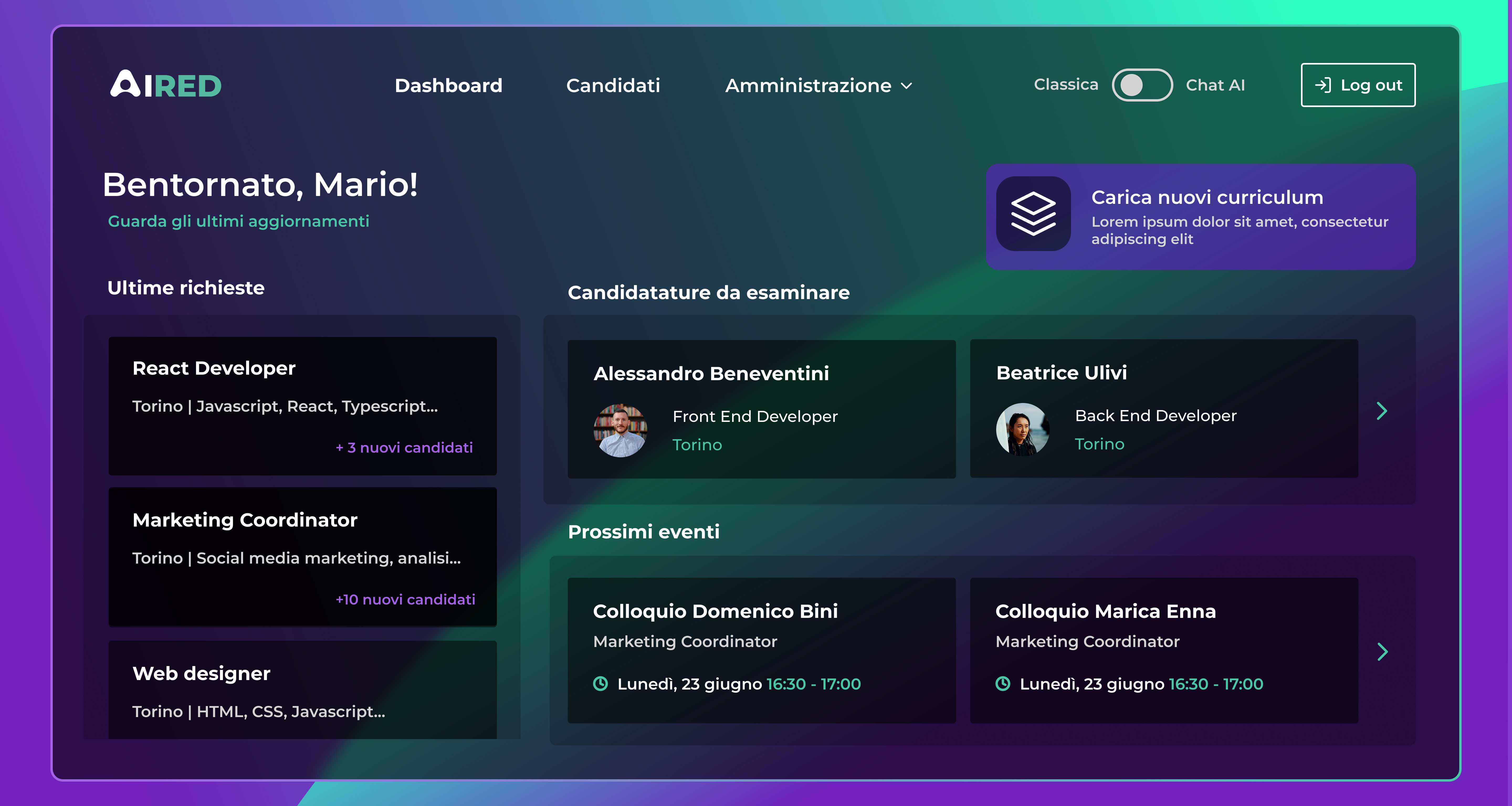Click the Javascript, React, Typescript skills line
Viewport: 1512px width, 806px height.
(x=285, y=406)
